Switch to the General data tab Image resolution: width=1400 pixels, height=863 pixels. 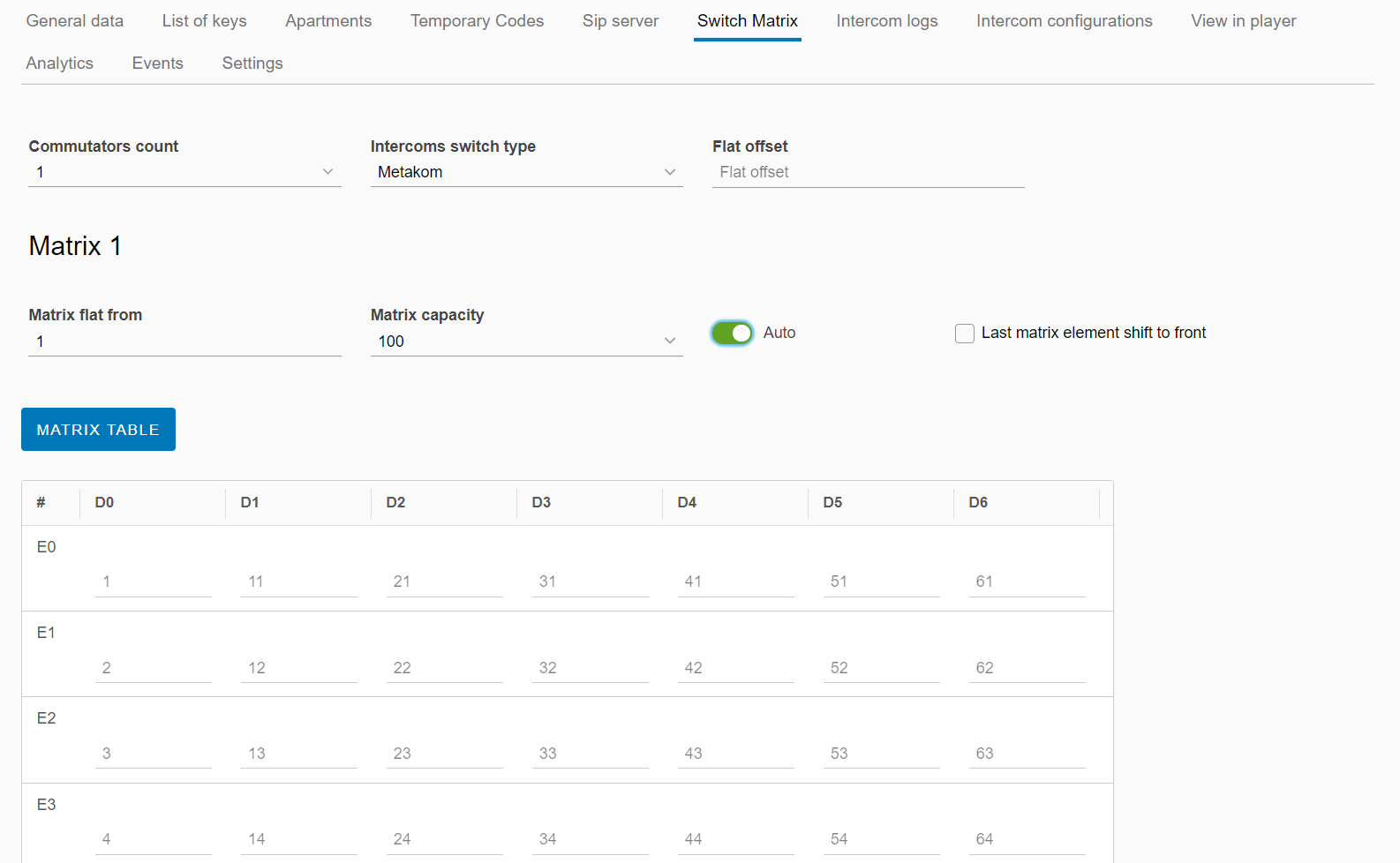point(75,21)
